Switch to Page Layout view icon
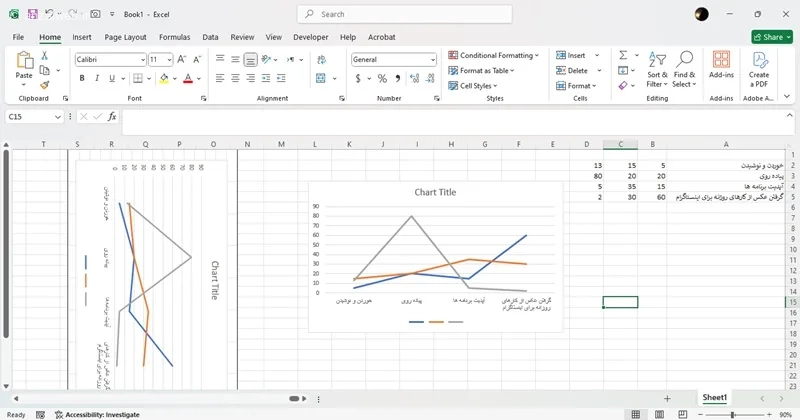 point(659,414)
